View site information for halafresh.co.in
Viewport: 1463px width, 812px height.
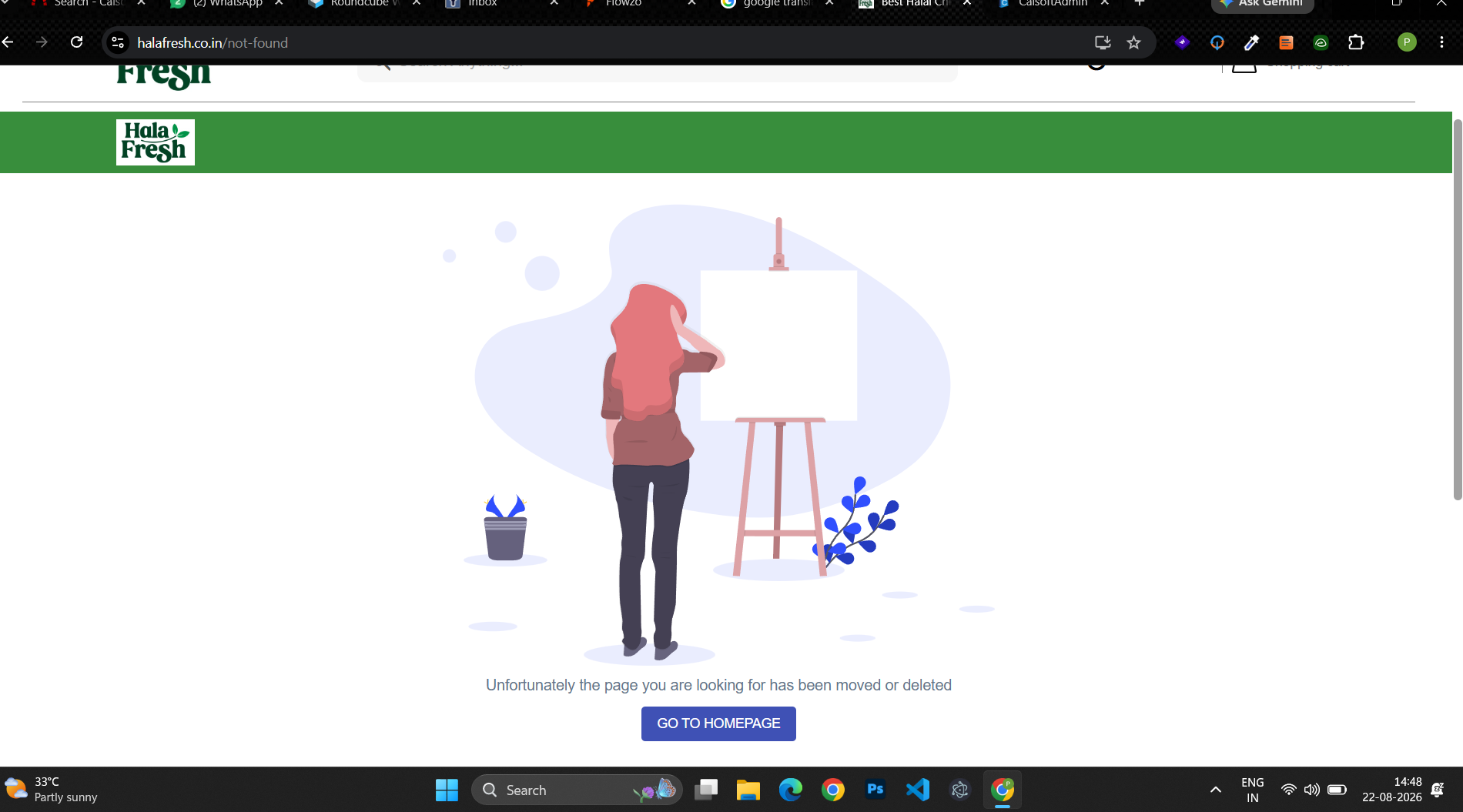(118, 42)
